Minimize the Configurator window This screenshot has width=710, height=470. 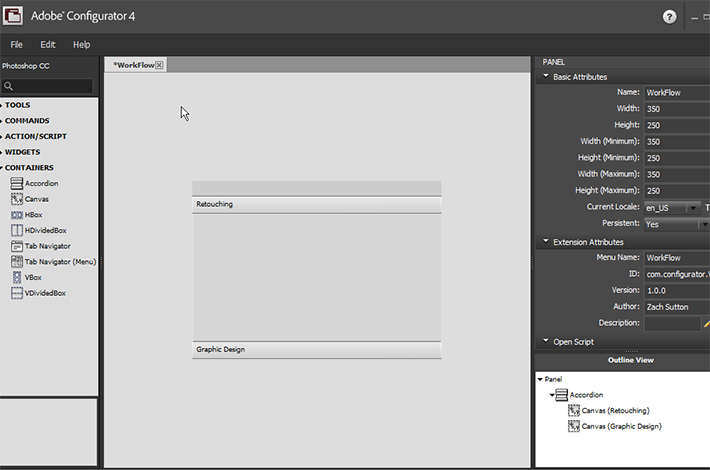coord(694,18)
